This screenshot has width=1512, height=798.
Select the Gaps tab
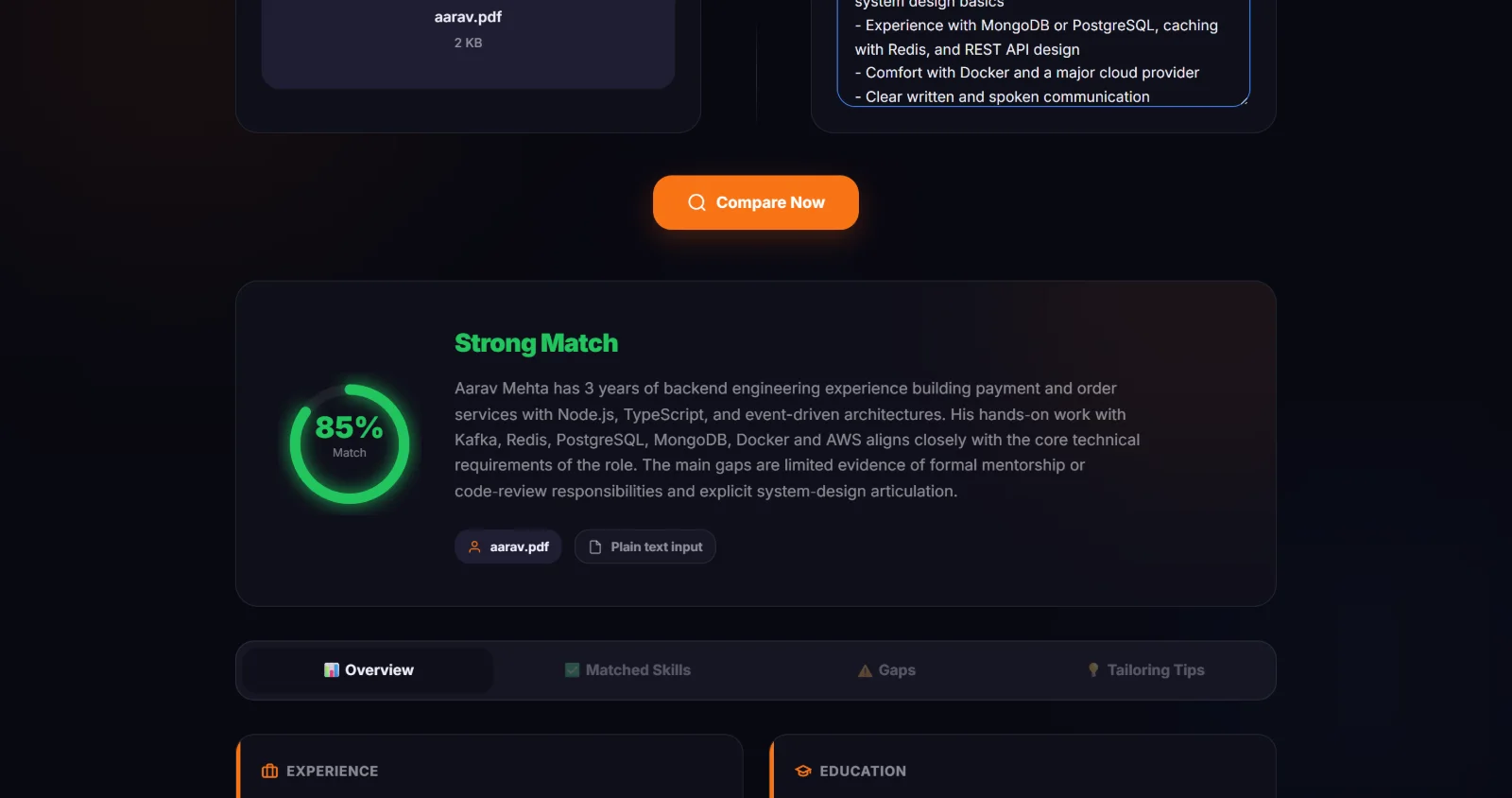click(x=886, y=670)
